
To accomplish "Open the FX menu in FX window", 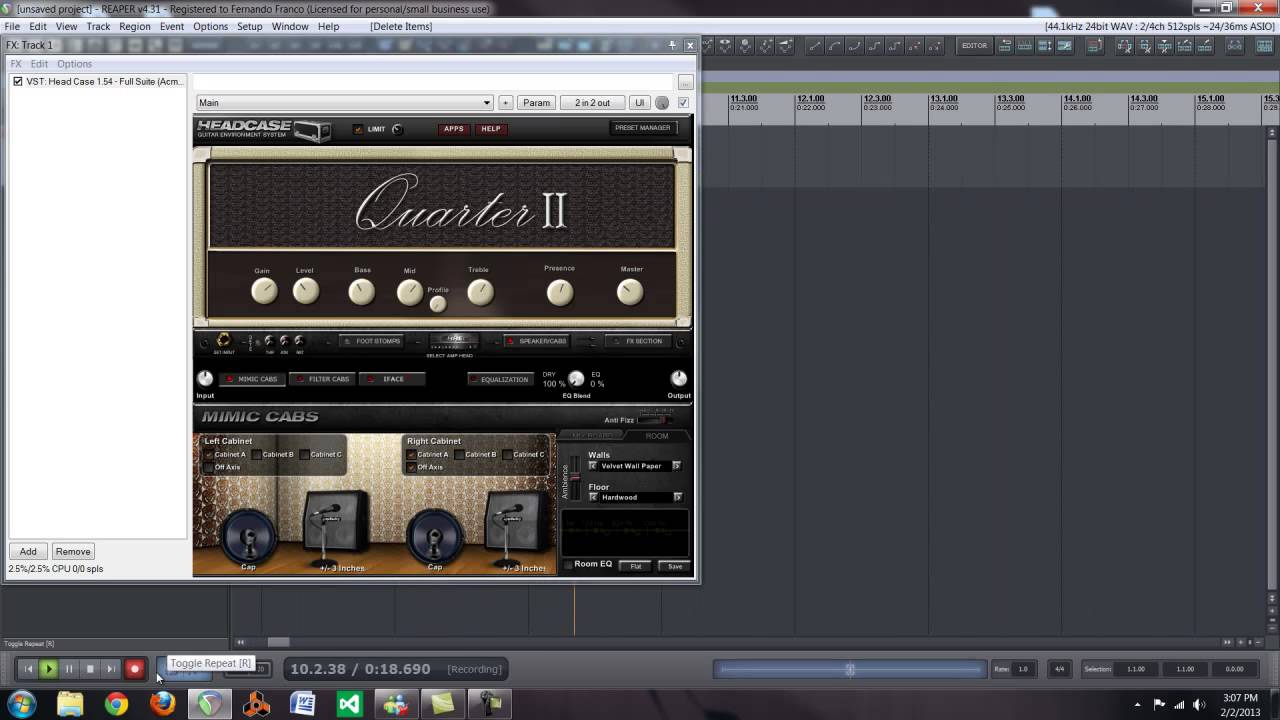I will [x=16, y=64].
